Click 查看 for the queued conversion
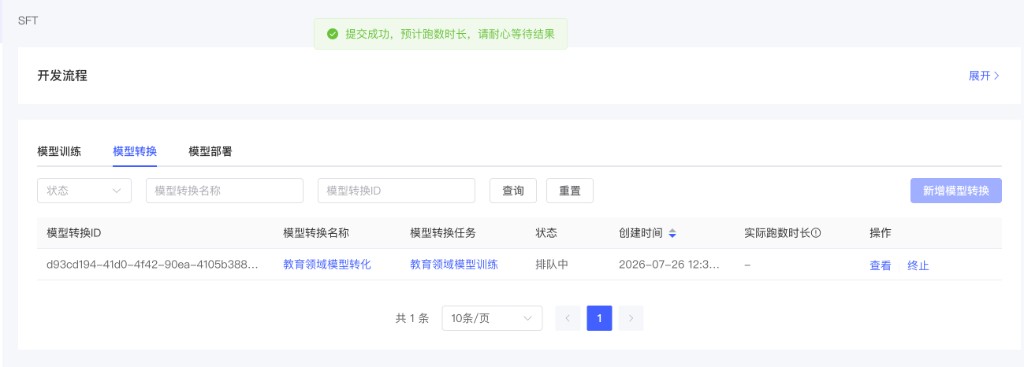The height and width of the screenshot is (367, 1024). (x=880, y=266)
